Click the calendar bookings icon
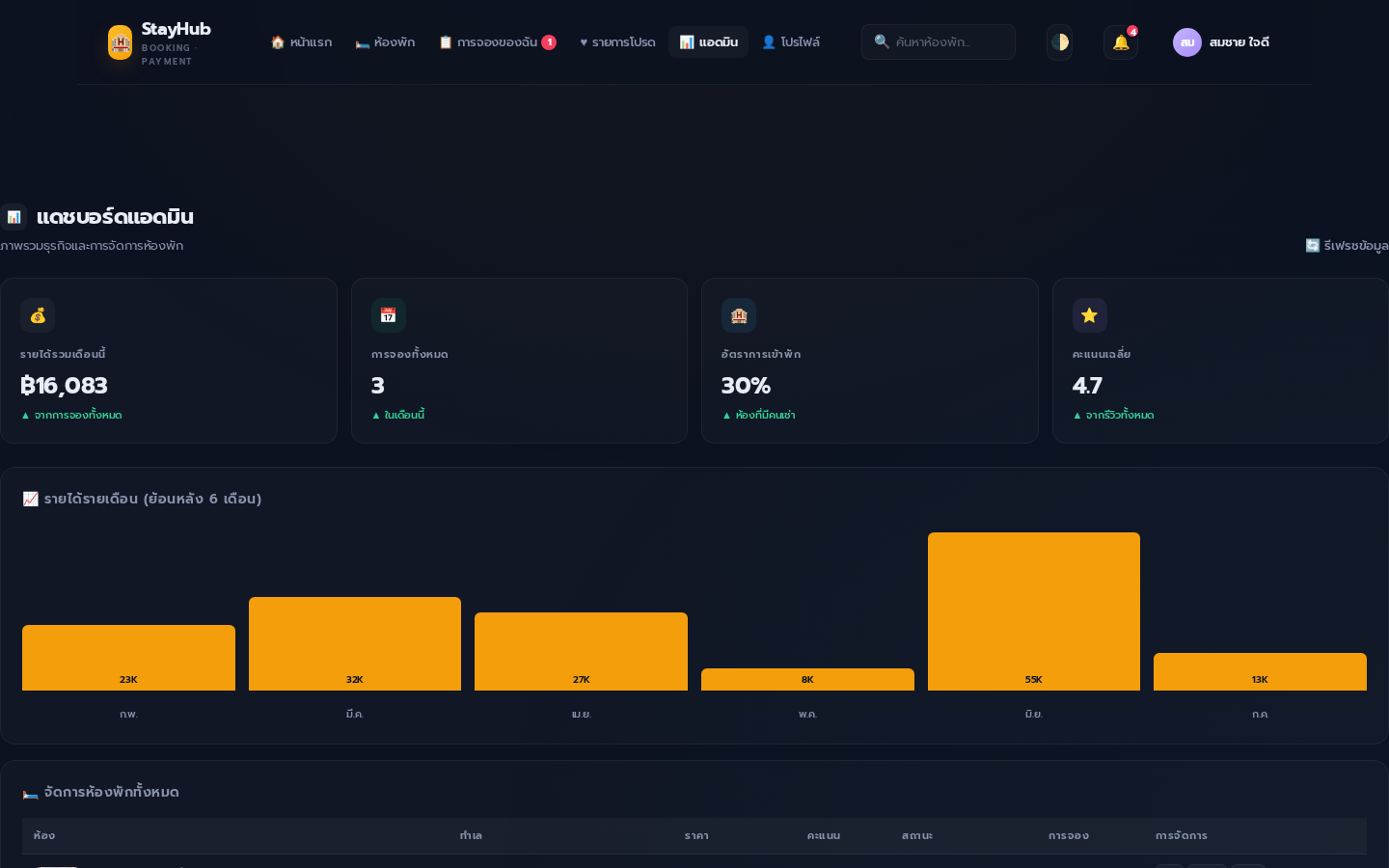Image resolution: width=1389 pixels, height=868 pixels. (x=389, y=315)
